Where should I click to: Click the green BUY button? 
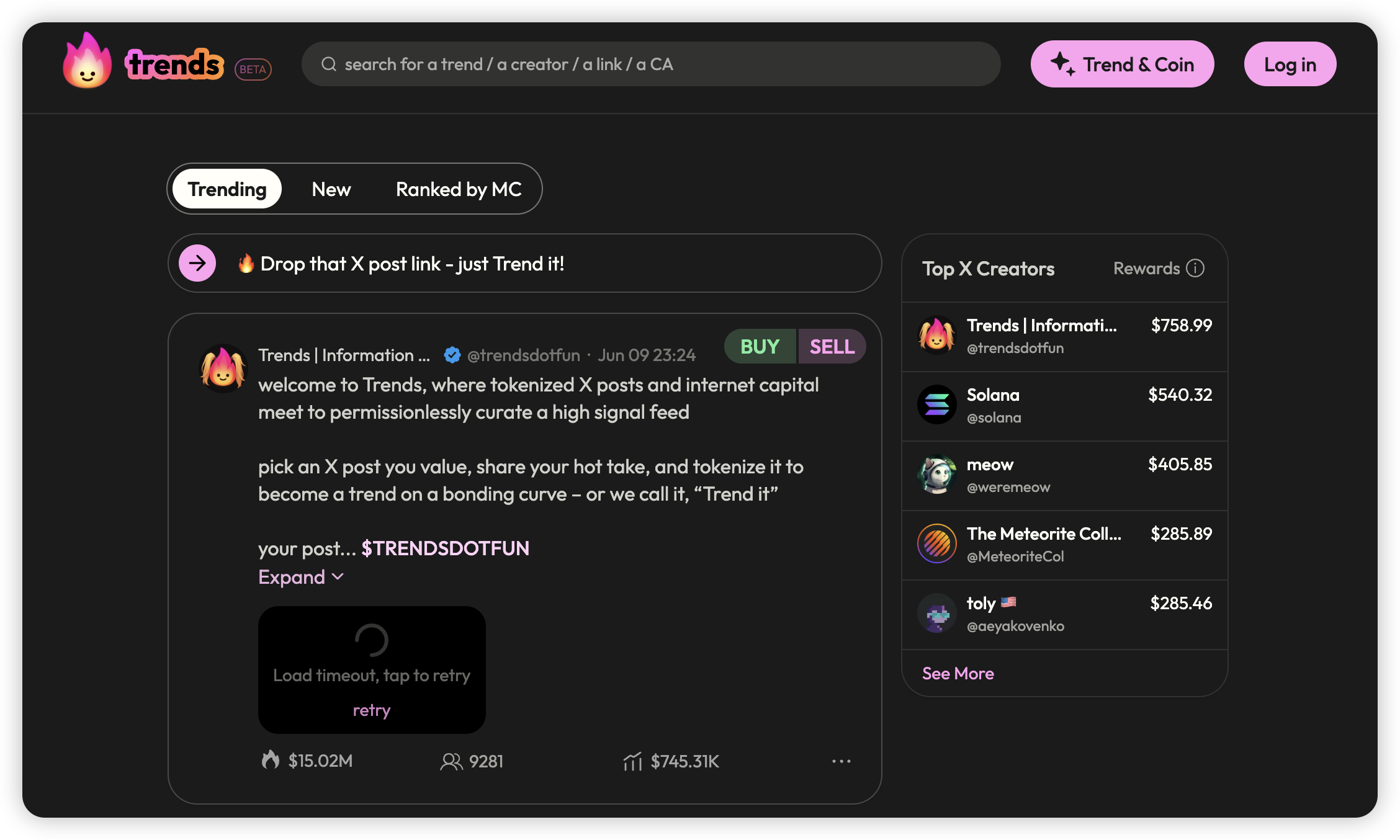tap(760, 346)
